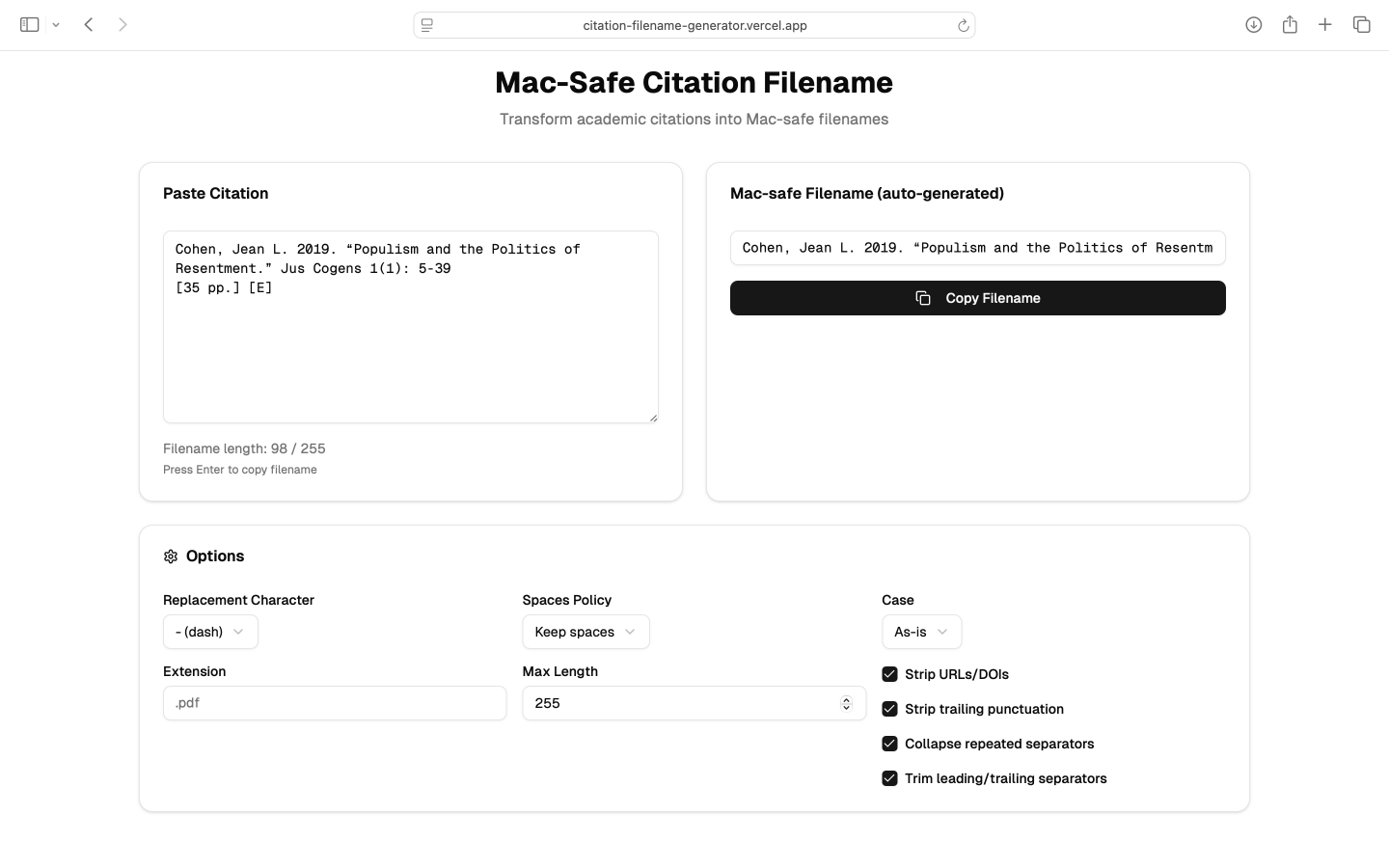Open the Case dropdown

coord(921,632)
